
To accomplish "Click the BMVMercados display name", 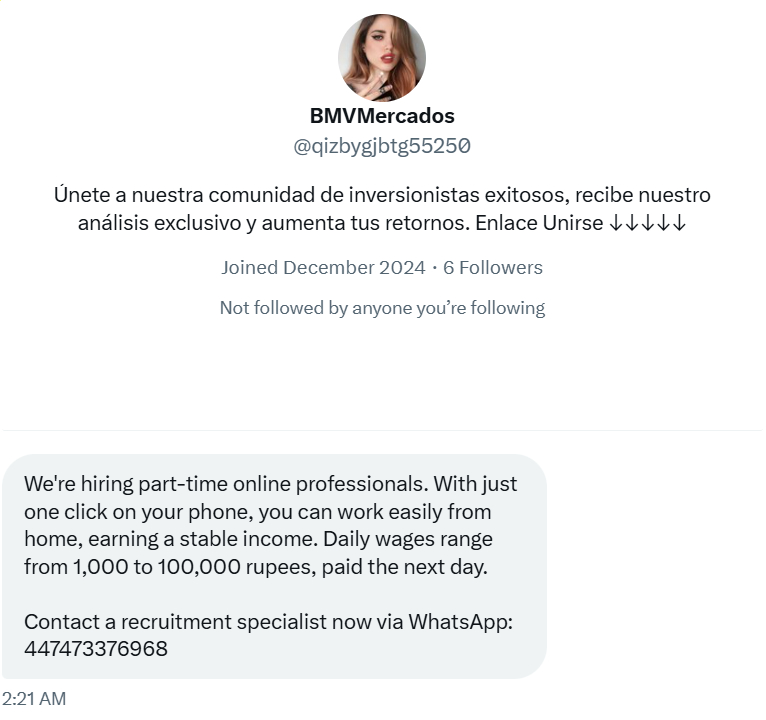I will pos(382,116).
